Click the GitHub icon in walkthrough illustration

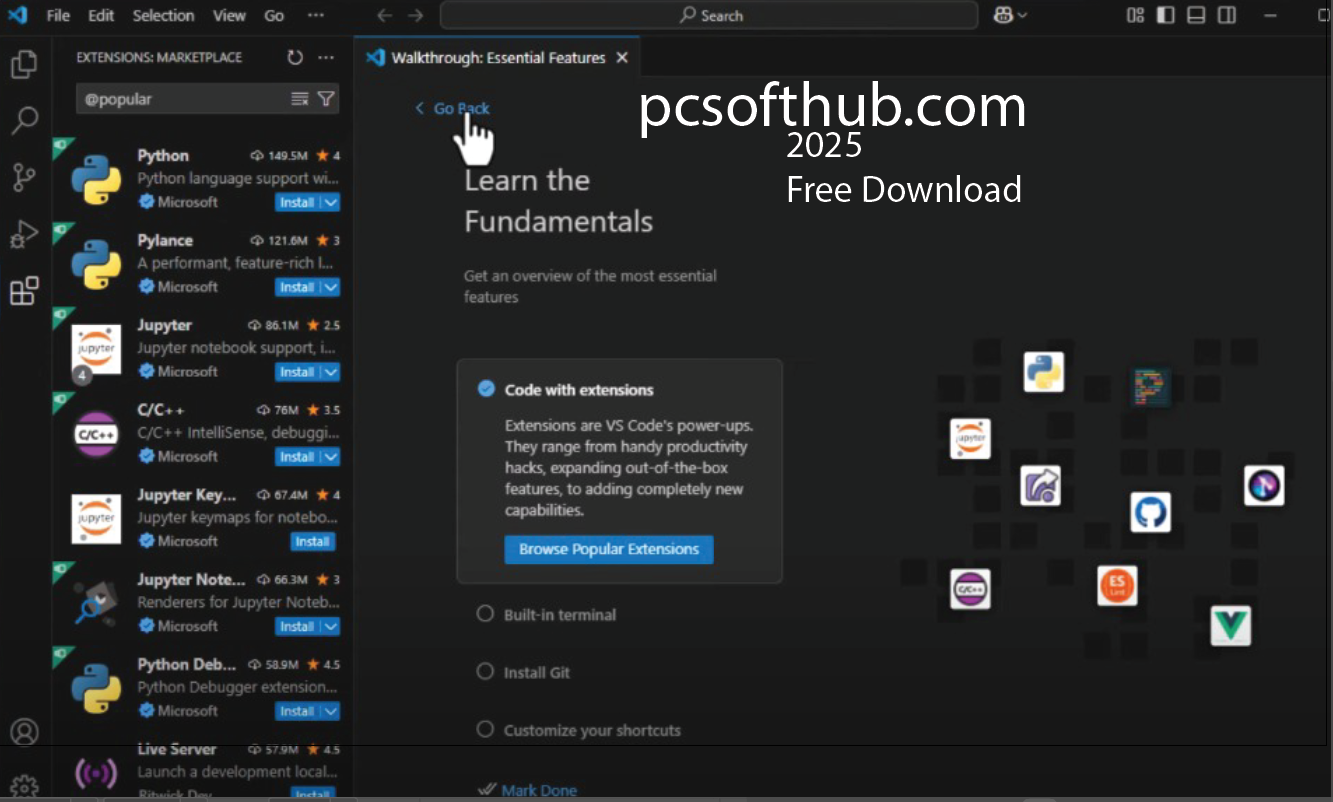pos(1150,512)
